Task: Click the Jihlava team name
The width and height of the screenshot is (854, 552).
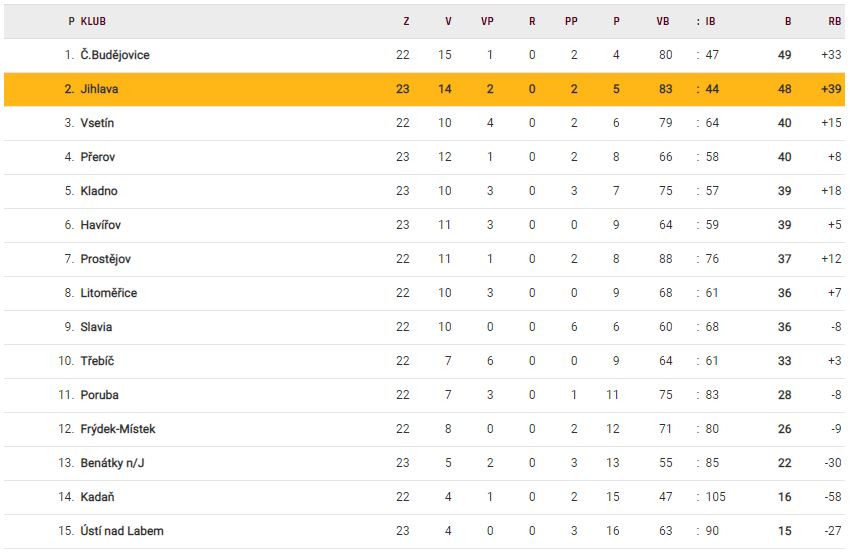Action: (100, 89)
